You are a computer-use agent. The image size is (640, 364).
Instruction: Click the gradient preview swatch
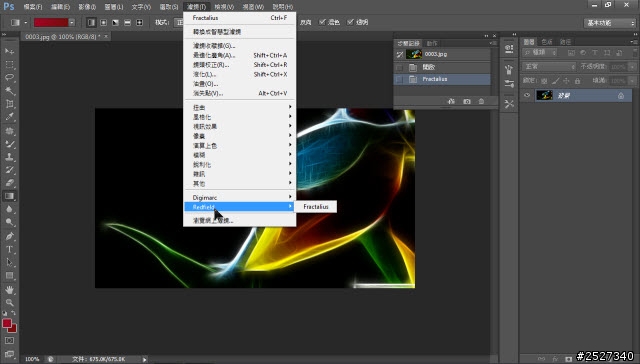click(51, 22)
